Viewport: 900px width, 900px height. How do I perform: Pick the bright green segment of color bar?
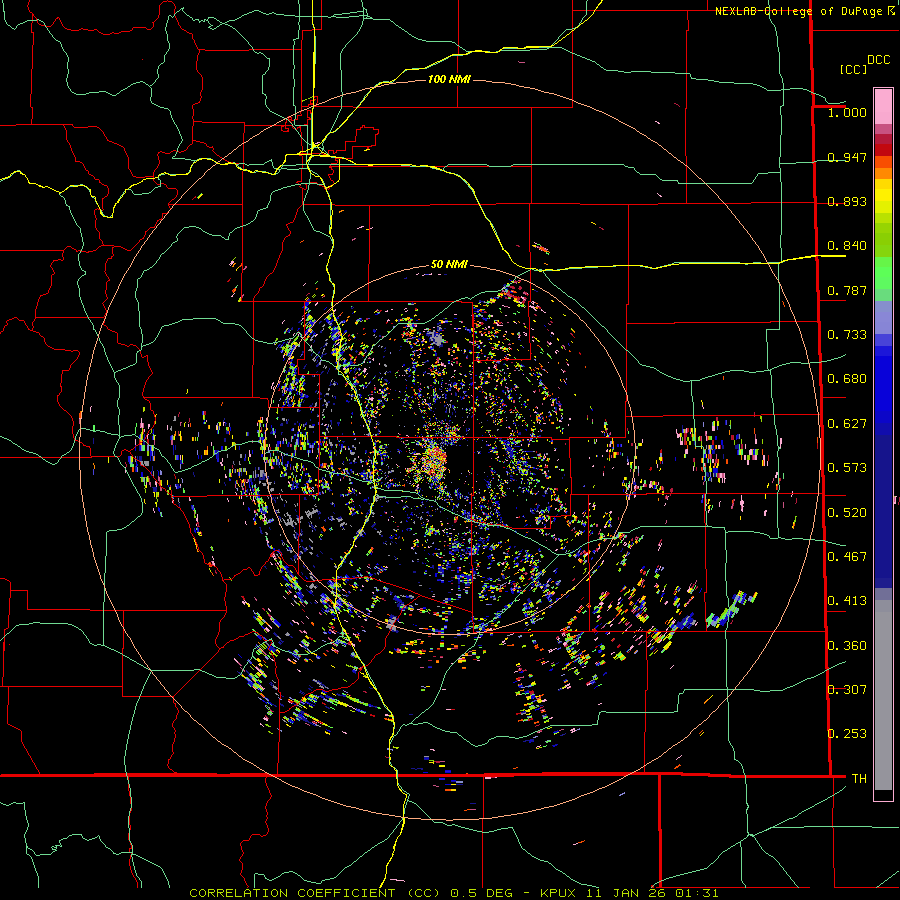coord(883,273)
